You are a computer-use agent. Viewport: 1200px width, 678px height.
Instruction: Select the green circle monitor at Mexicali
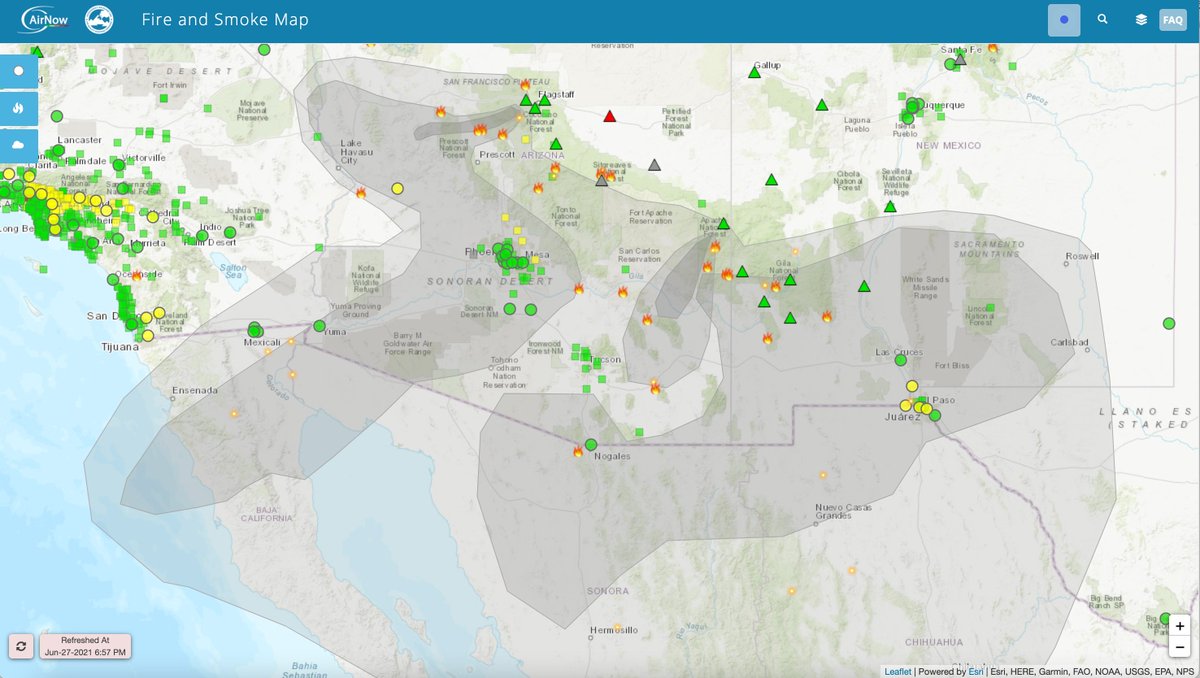pos(255,329)
